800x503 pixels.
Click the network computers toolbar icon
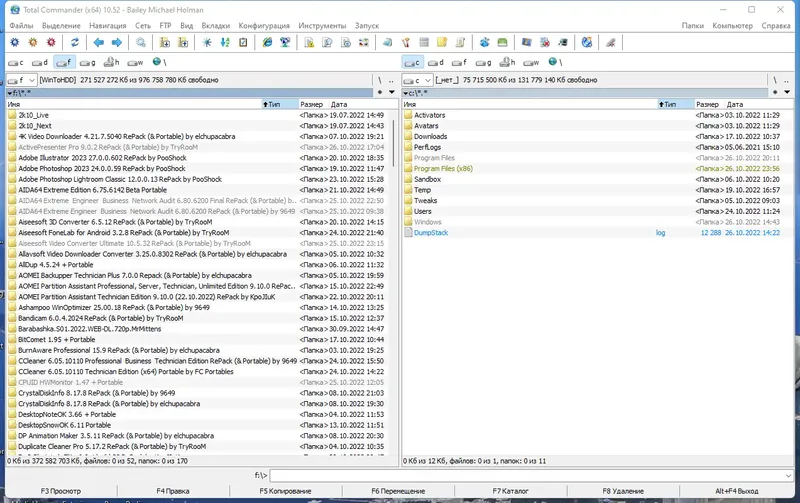(285, 42)
